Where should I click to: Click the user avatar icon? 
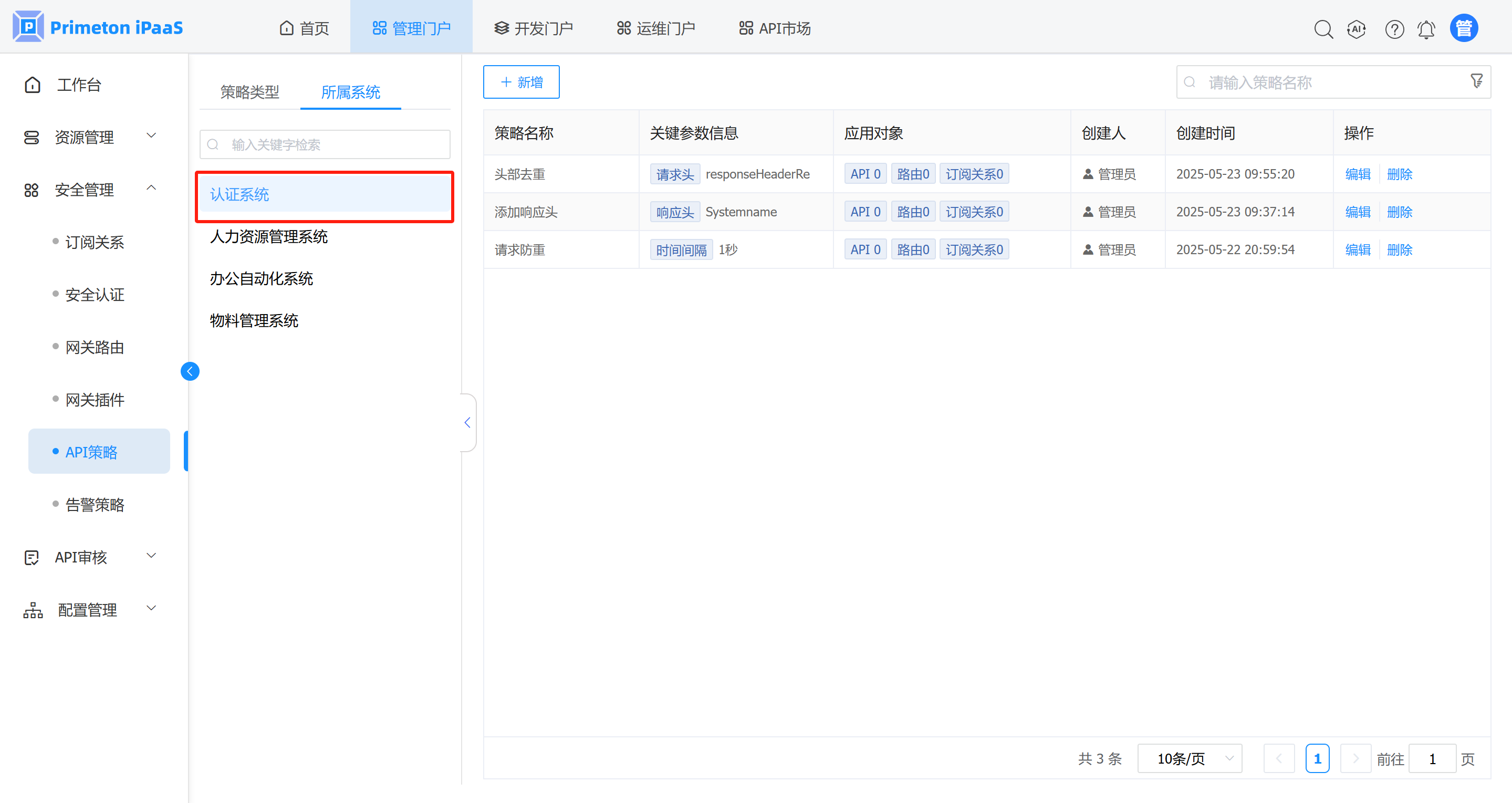tap(1463, 28)
